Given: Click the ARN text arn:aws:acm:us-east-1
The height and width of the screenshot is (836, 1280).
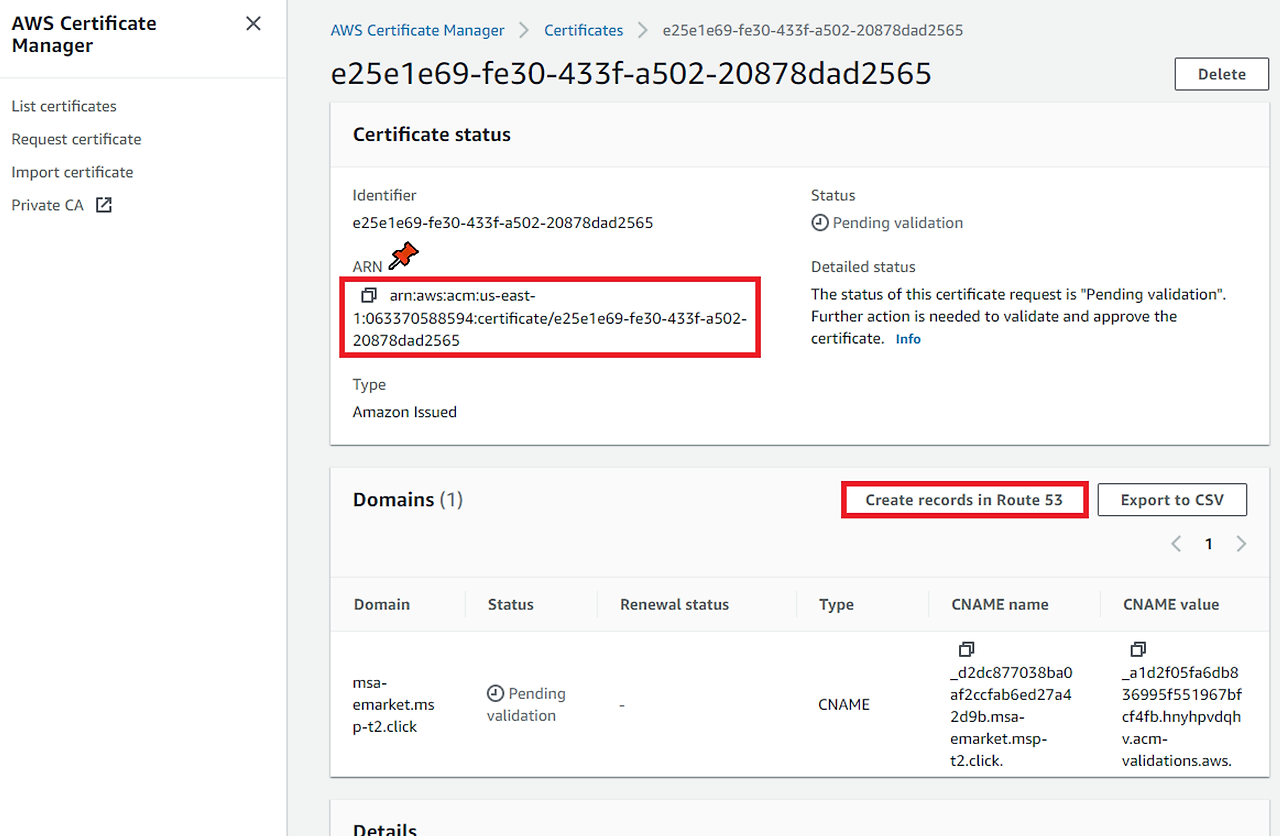Looking at the screenshot, I should pyautogui.click(x=550, y=318).
